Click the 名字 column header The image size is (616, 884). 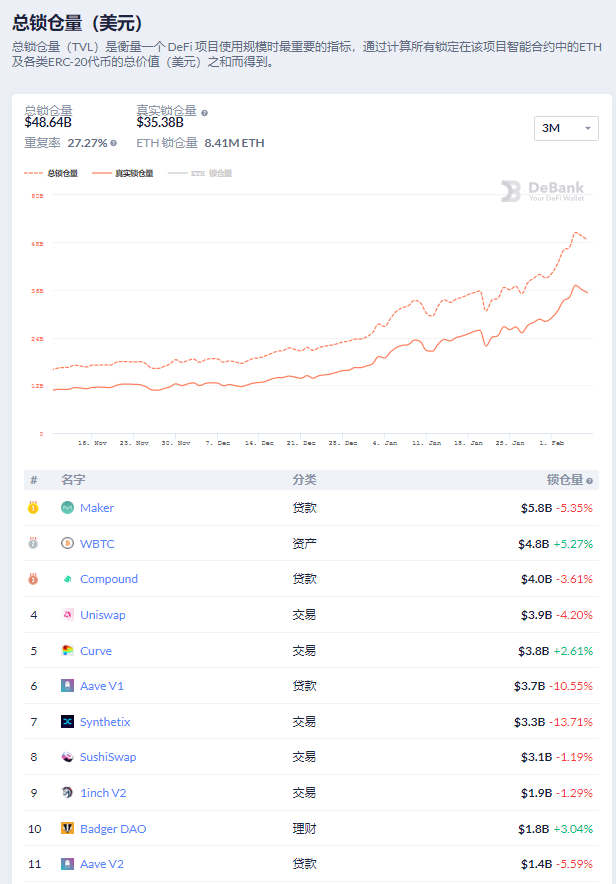pos(73,480)
